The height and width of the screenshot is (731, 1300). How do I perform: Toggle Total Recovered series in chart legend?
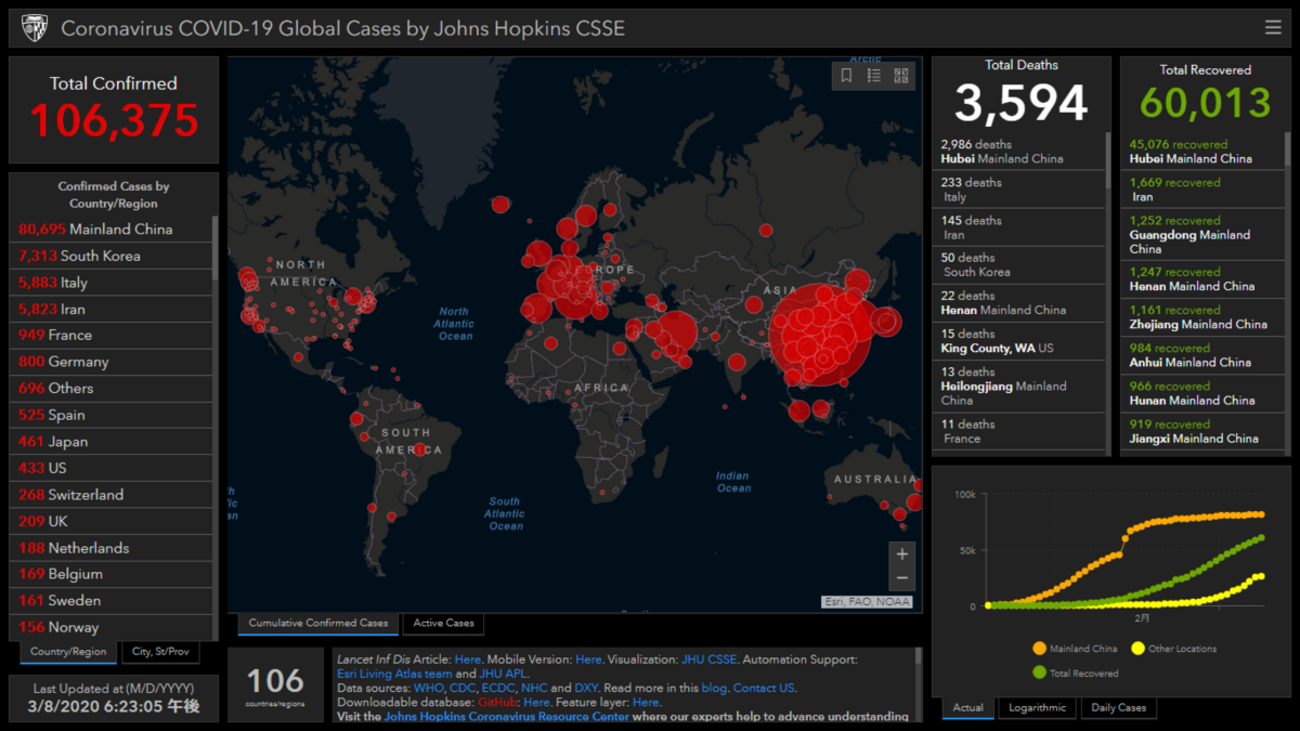[x=1076, y=673]
